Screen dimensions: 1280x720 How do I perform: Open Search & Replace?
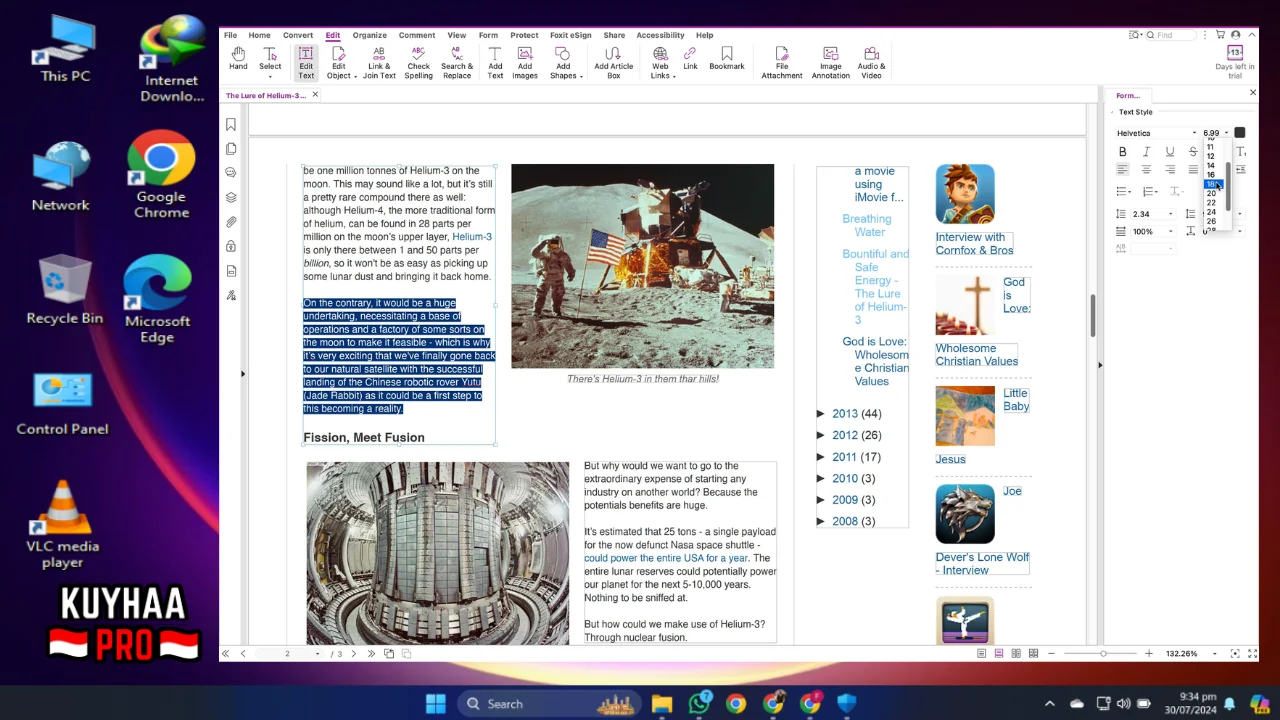click(457, 62)
